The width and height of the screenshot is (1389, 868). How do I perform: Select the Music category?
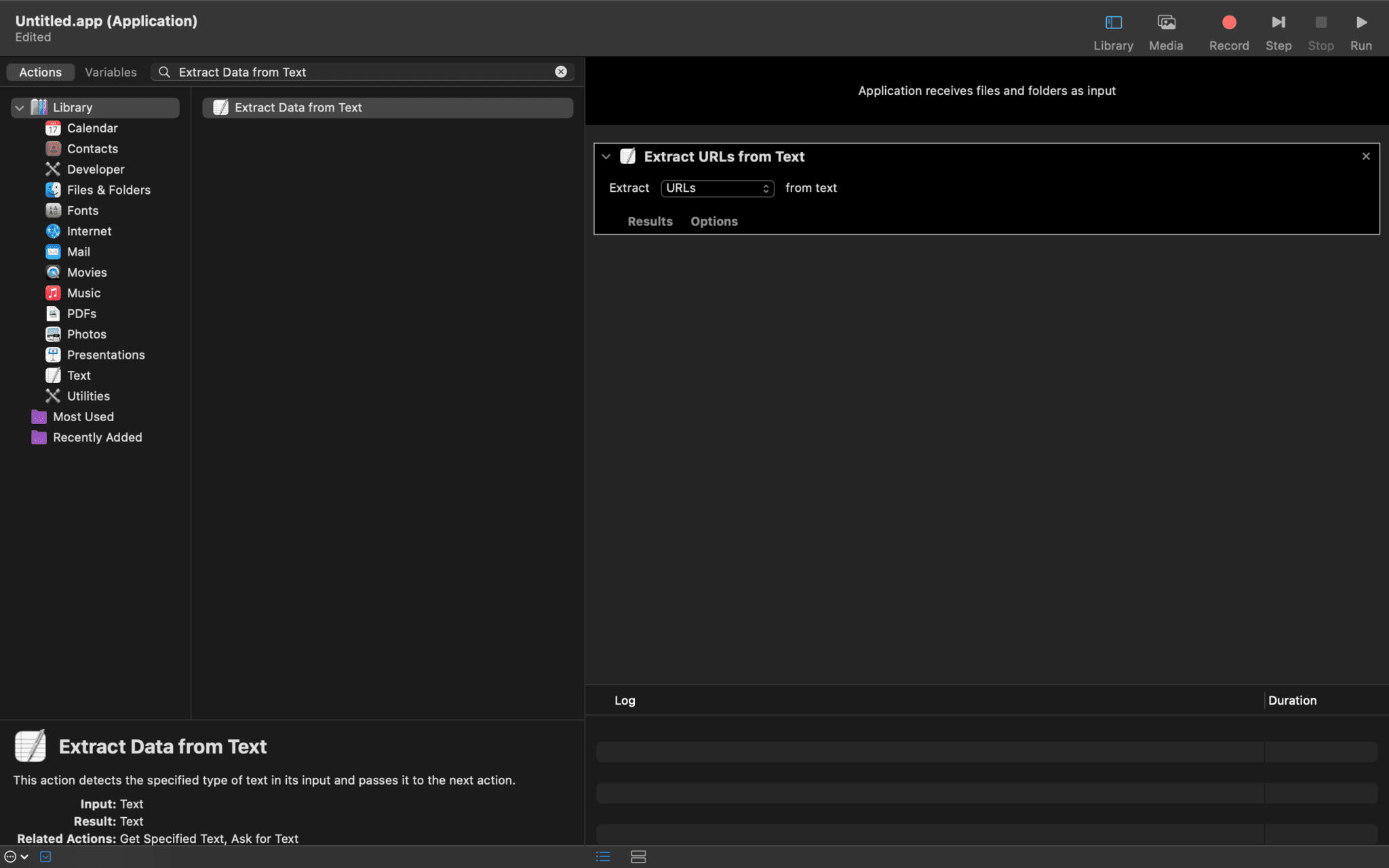(x=83, y=293)
